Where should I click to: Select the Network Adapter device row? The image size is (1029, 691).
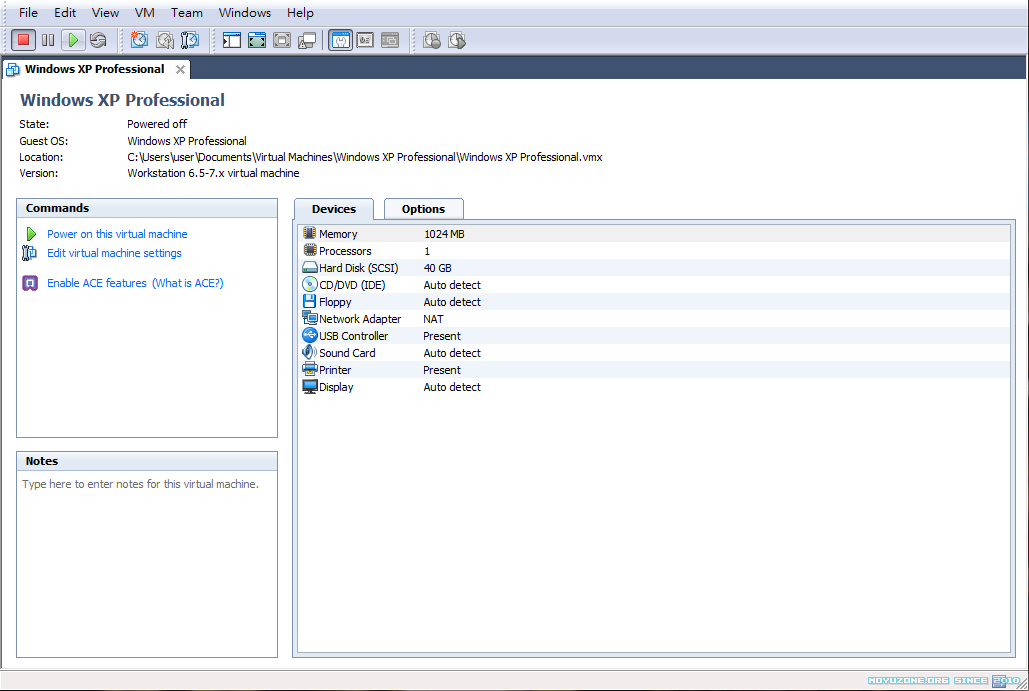click(360, 319)
